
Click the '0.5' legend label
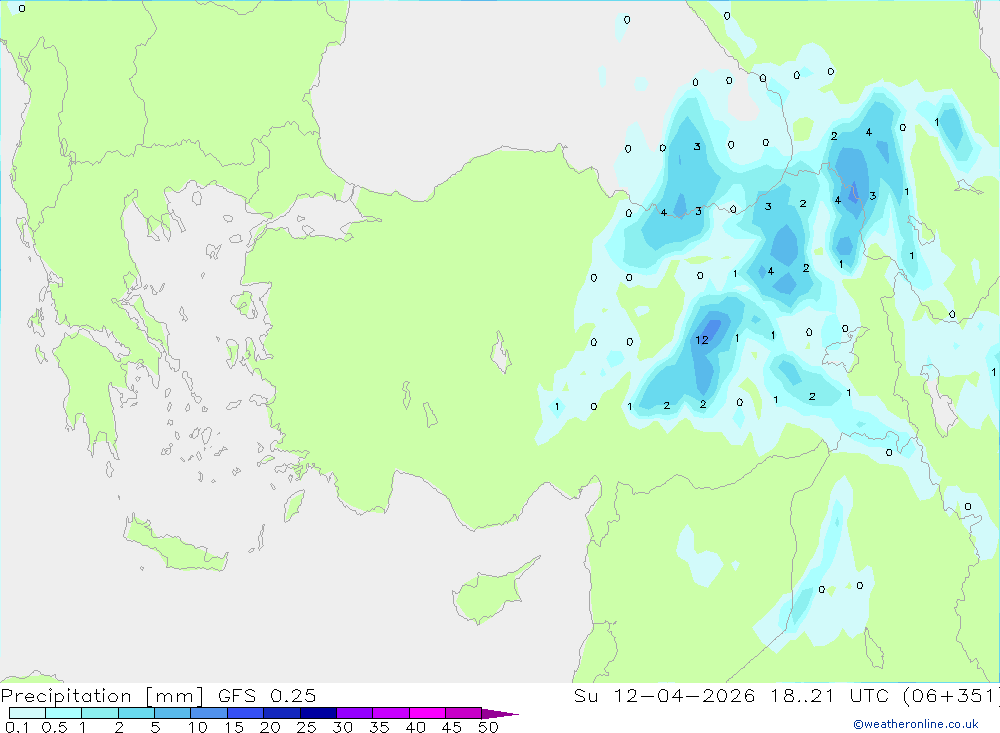coord(54,727)
